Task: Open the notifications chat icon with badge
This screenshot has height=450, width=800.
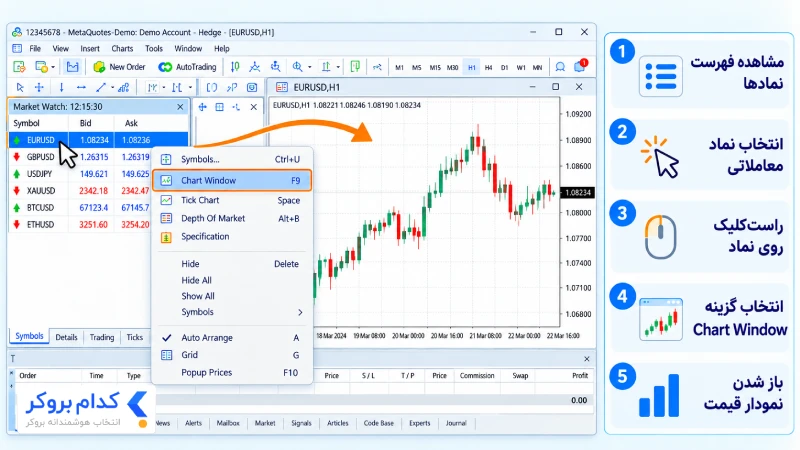Action: pos(581,66)
